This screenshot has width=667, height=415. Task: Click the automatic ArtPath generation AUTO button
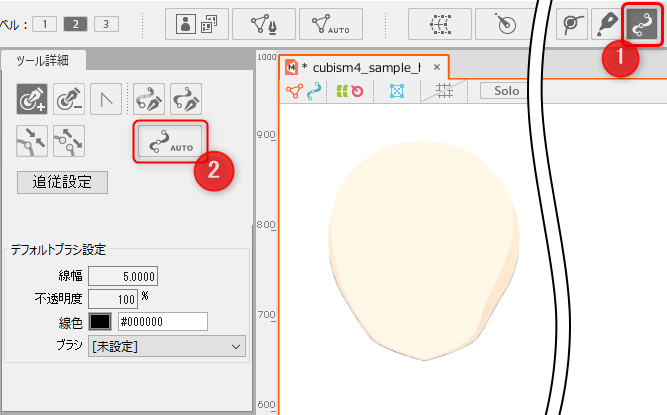click(x=171, y=144)
